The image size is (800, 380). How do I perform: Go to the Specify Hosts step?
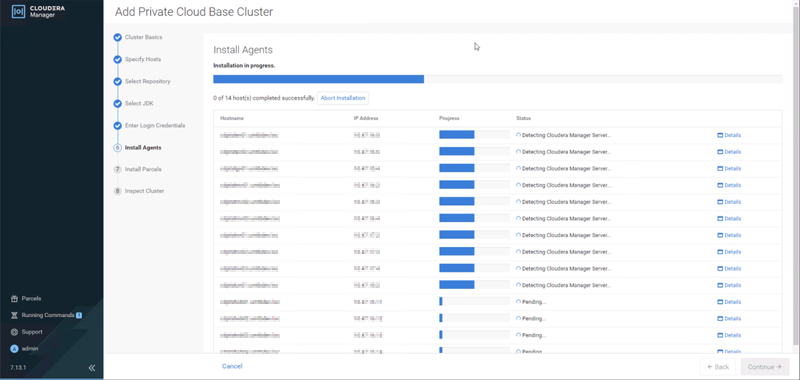143,59
